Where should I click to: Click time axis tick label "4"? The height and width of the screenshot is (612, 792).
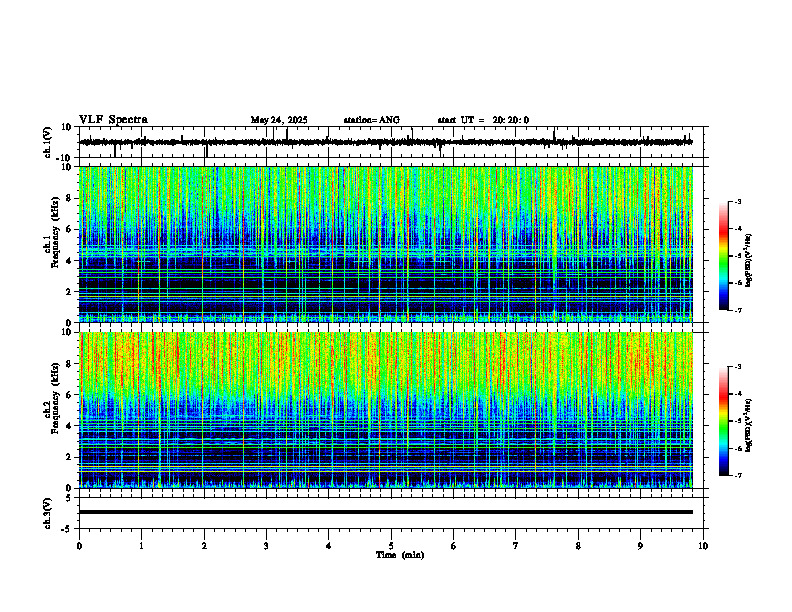pos(329,546)
